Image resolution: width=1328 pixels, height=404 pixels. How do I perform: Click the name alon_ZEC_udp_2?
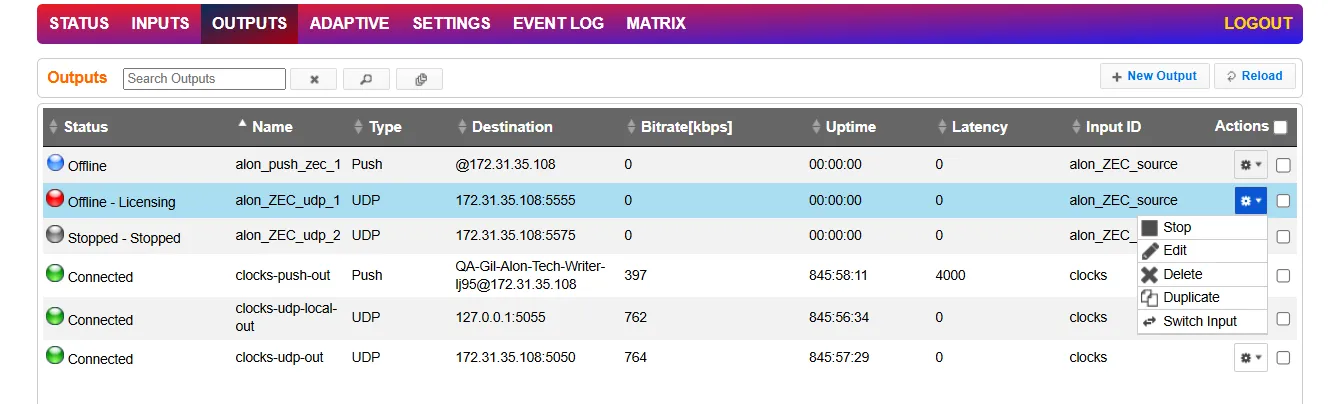tap(288, 236)
